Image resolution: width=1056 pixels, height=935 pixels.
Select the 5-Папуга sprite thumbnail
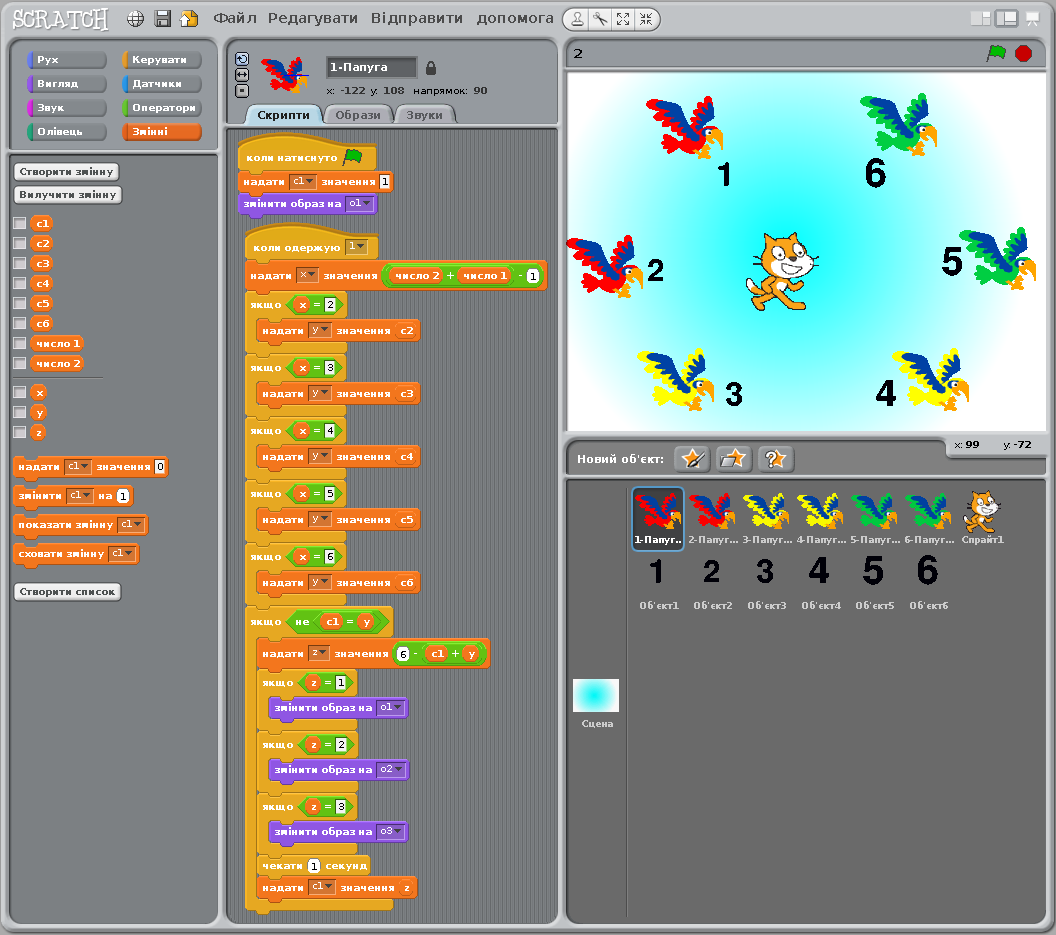[x=874, y=517]
